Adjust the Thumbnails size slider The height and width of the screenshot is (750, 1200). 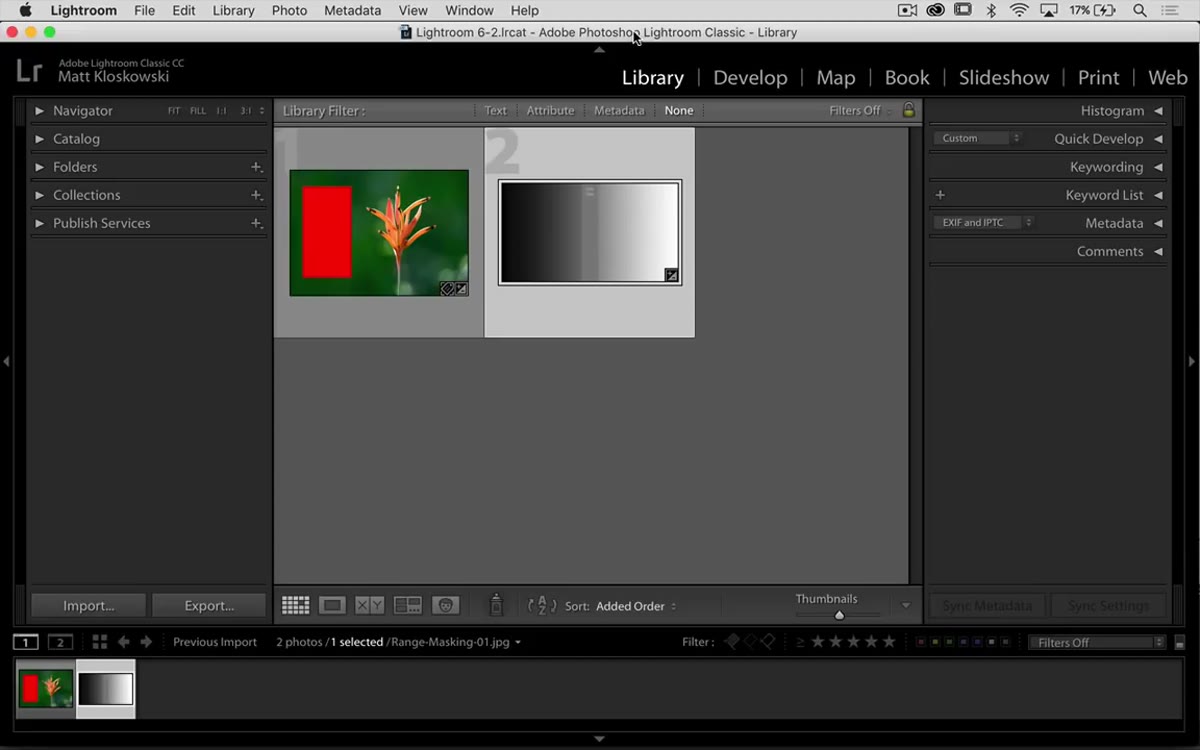tap(839, 615)
